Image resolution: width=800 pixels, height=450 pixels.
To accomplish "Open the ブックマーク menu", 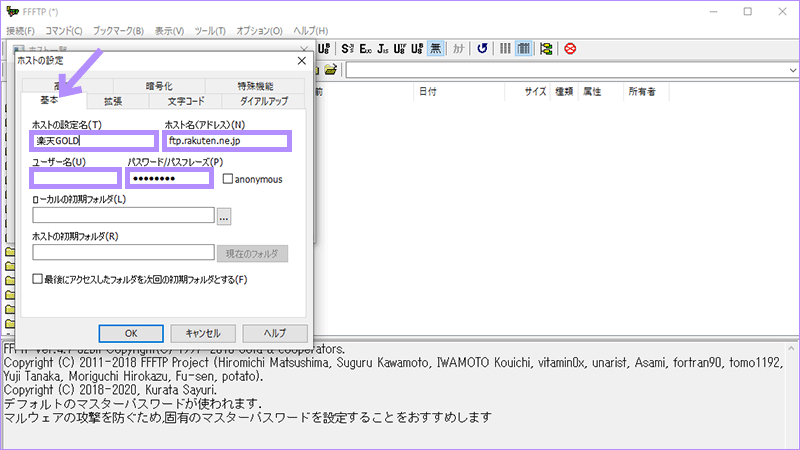I will click(x=119, y=31).
